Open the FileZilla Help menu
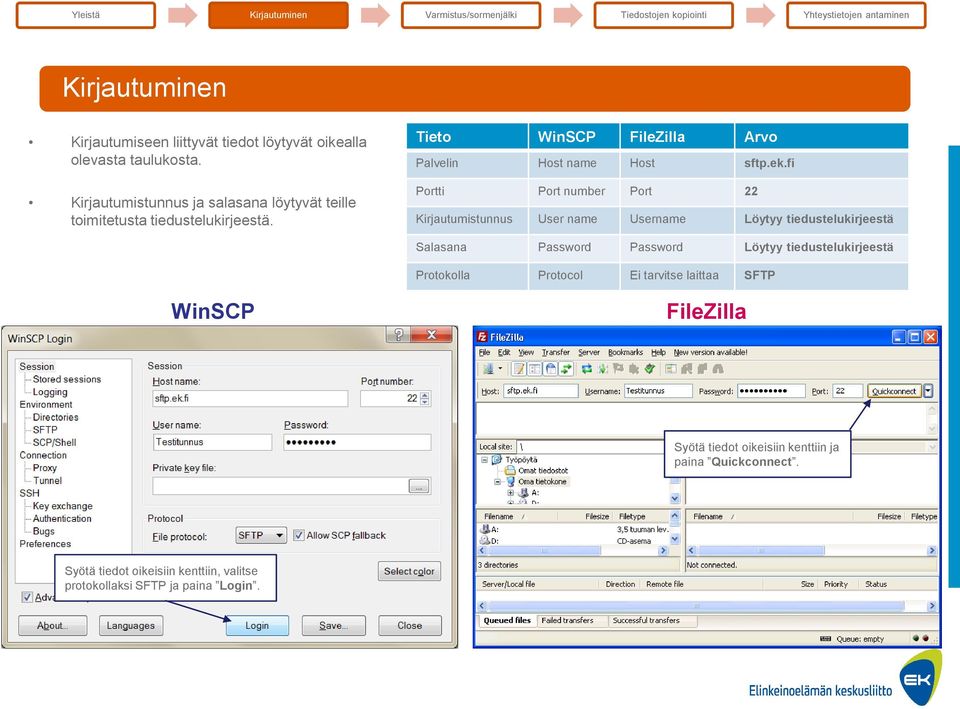This screenshot has height=709, width=960. click(x=658, y=353)
